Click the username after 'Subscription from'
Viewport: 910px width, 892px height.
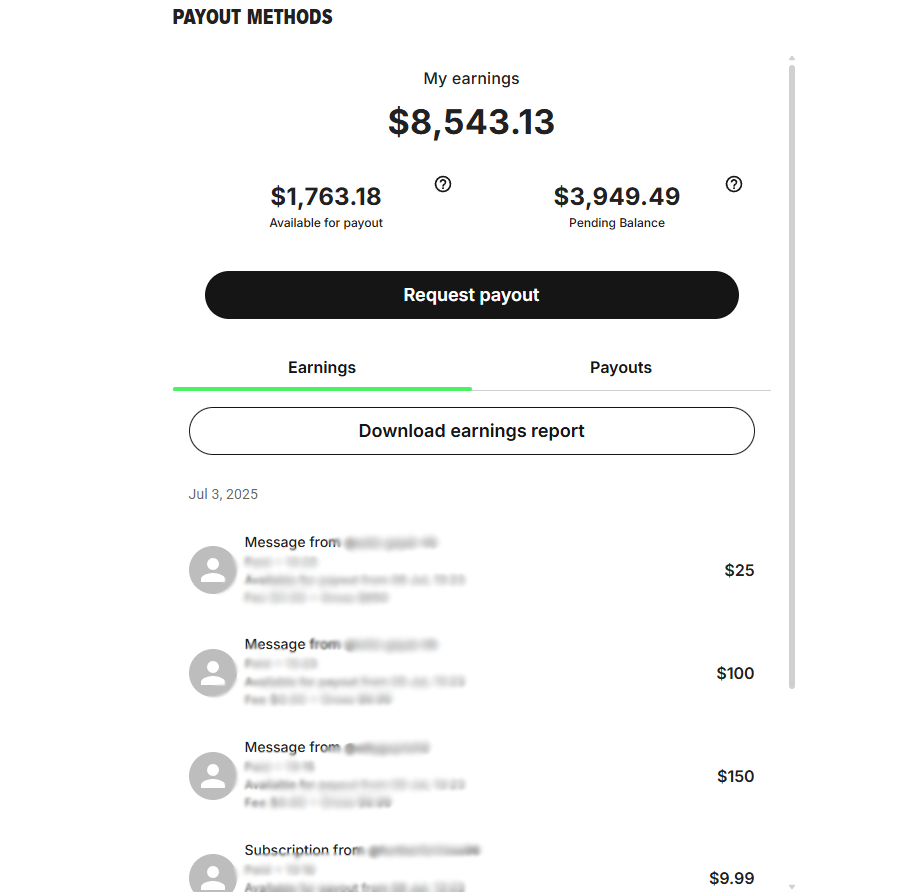click(423, 851)
